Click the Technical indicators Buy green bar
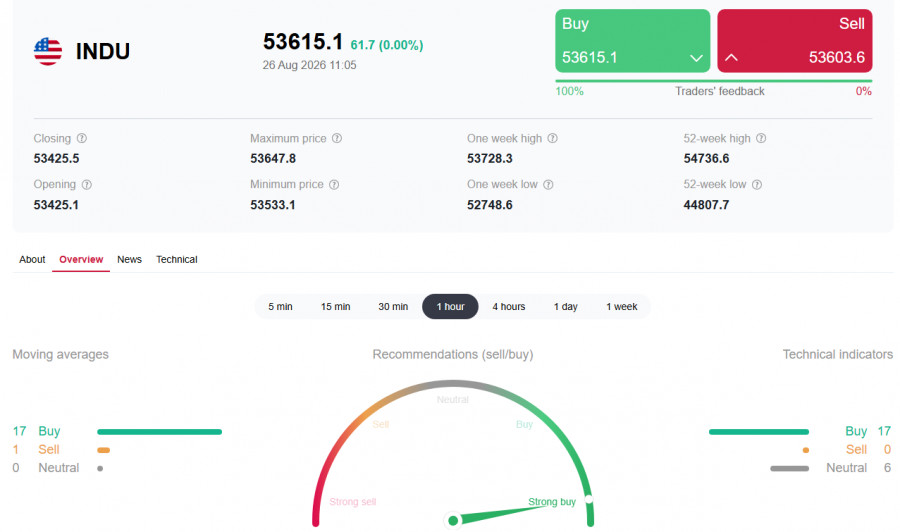This screenshot has height=532, width=900. coord(759,432)
